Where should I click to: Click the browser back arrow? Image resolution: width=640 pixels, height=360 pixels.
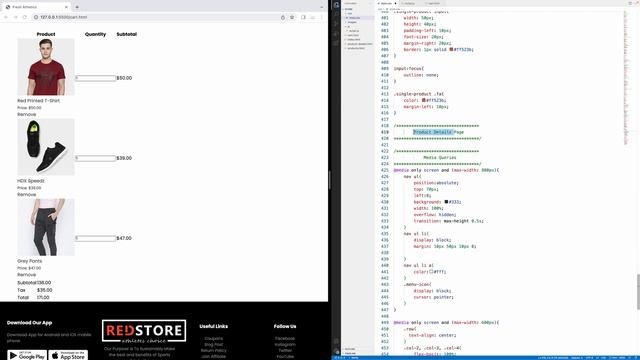6,17
